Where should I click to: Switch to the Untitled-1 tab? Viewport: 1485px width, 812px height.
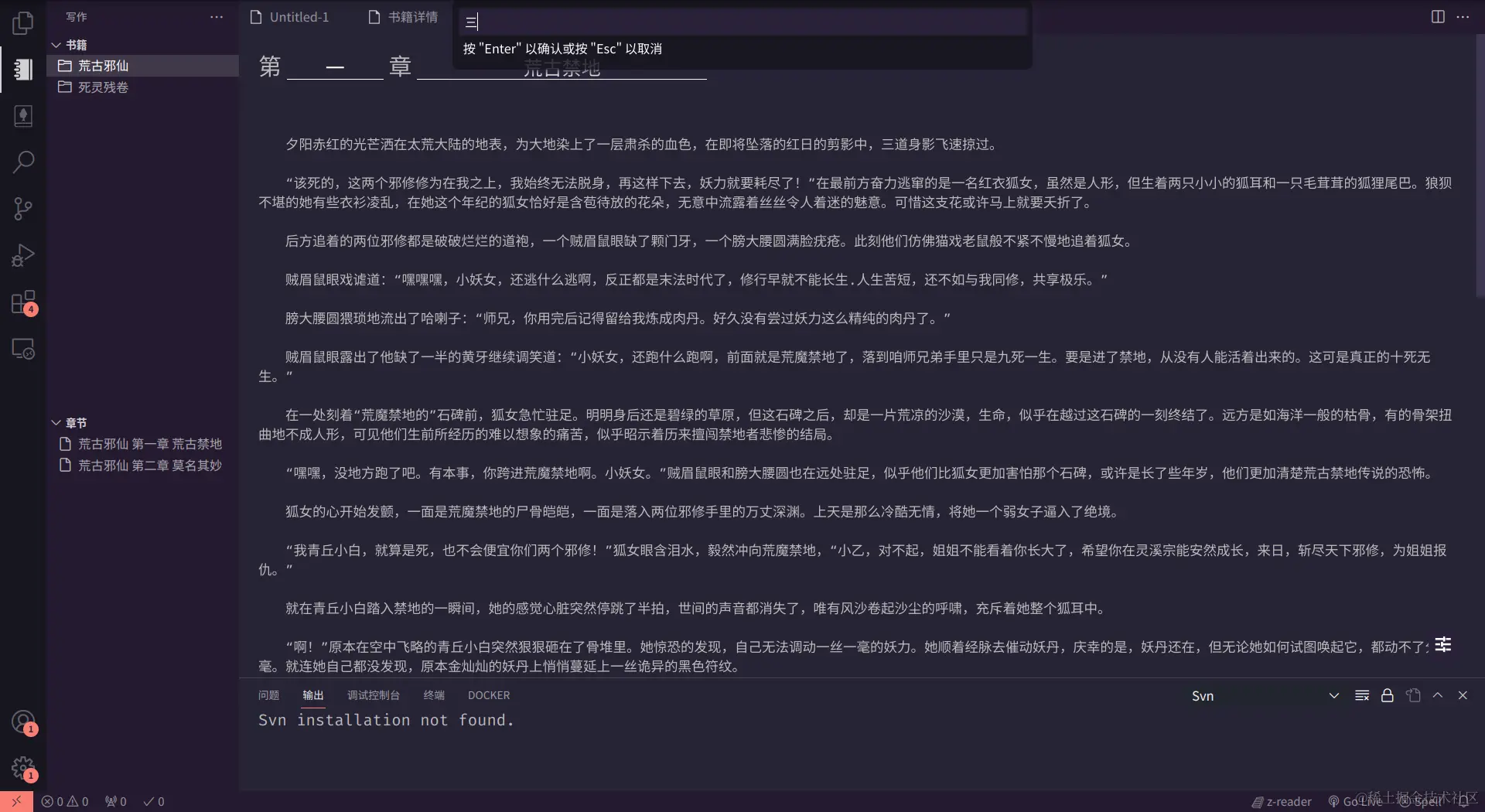[x=291, y=17]
